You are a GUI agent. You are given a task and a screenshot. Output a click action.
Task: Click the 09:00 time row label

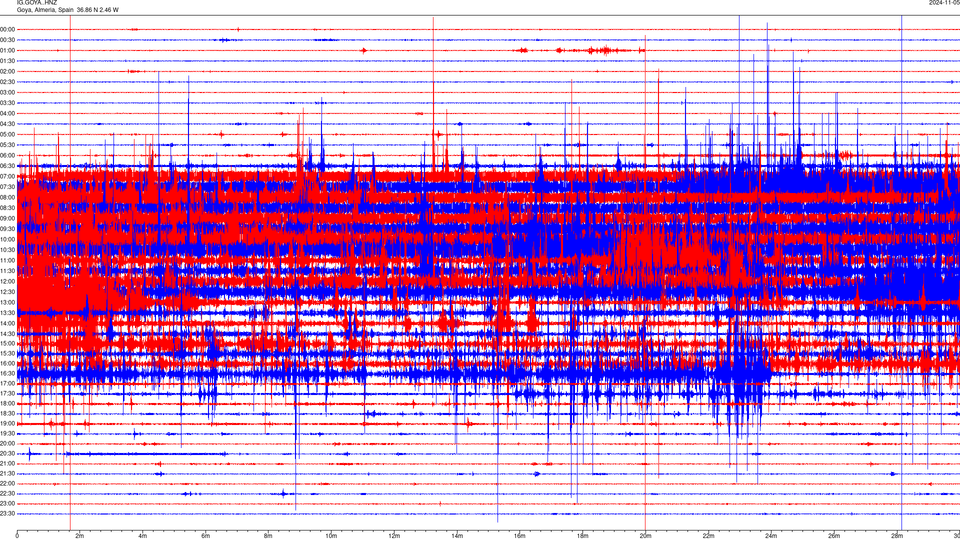tap(7, 219)
